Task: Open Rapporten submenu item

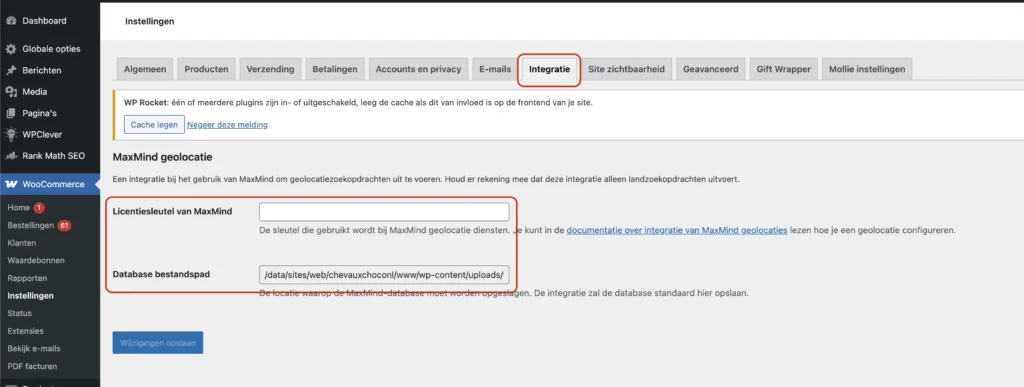Action: click(27, 278)
